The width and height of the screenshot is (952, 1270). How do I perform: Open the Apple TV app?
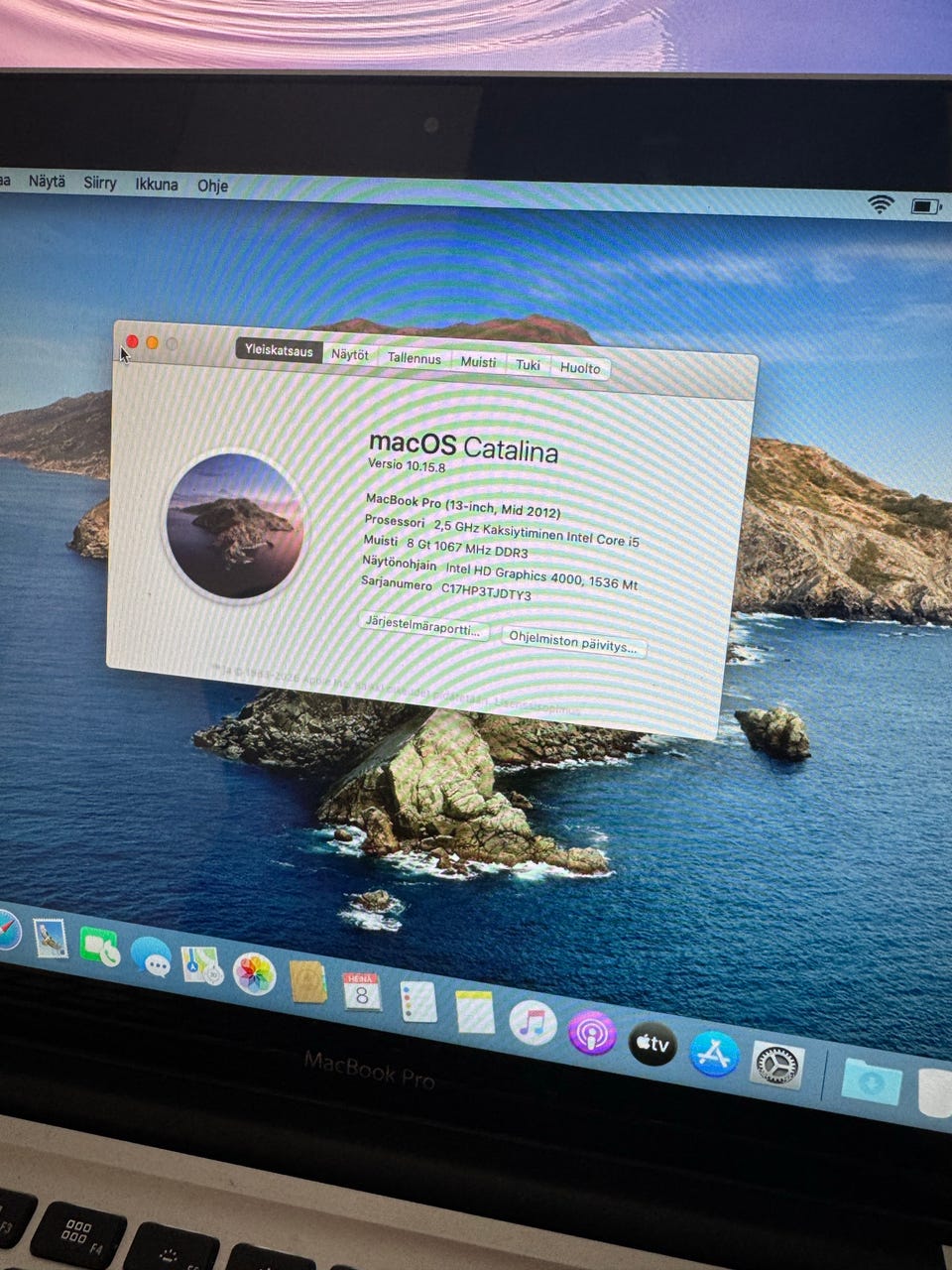click(653, 1044)
